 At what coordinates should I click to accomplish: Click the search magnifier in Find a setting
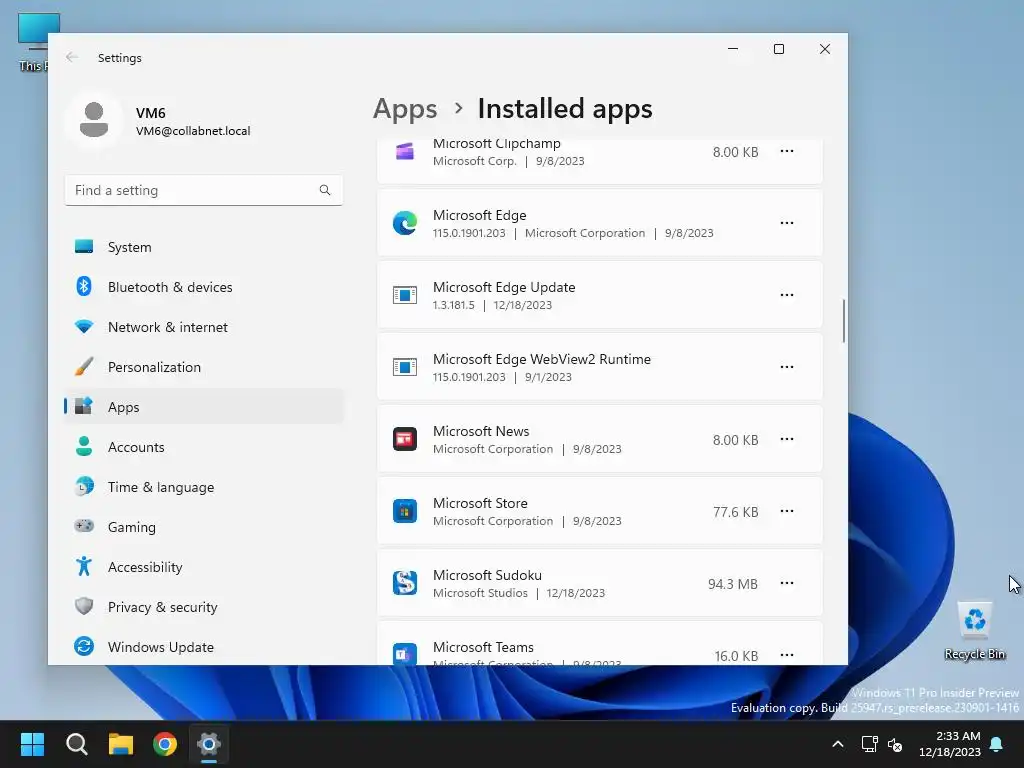tap(325, 190)
